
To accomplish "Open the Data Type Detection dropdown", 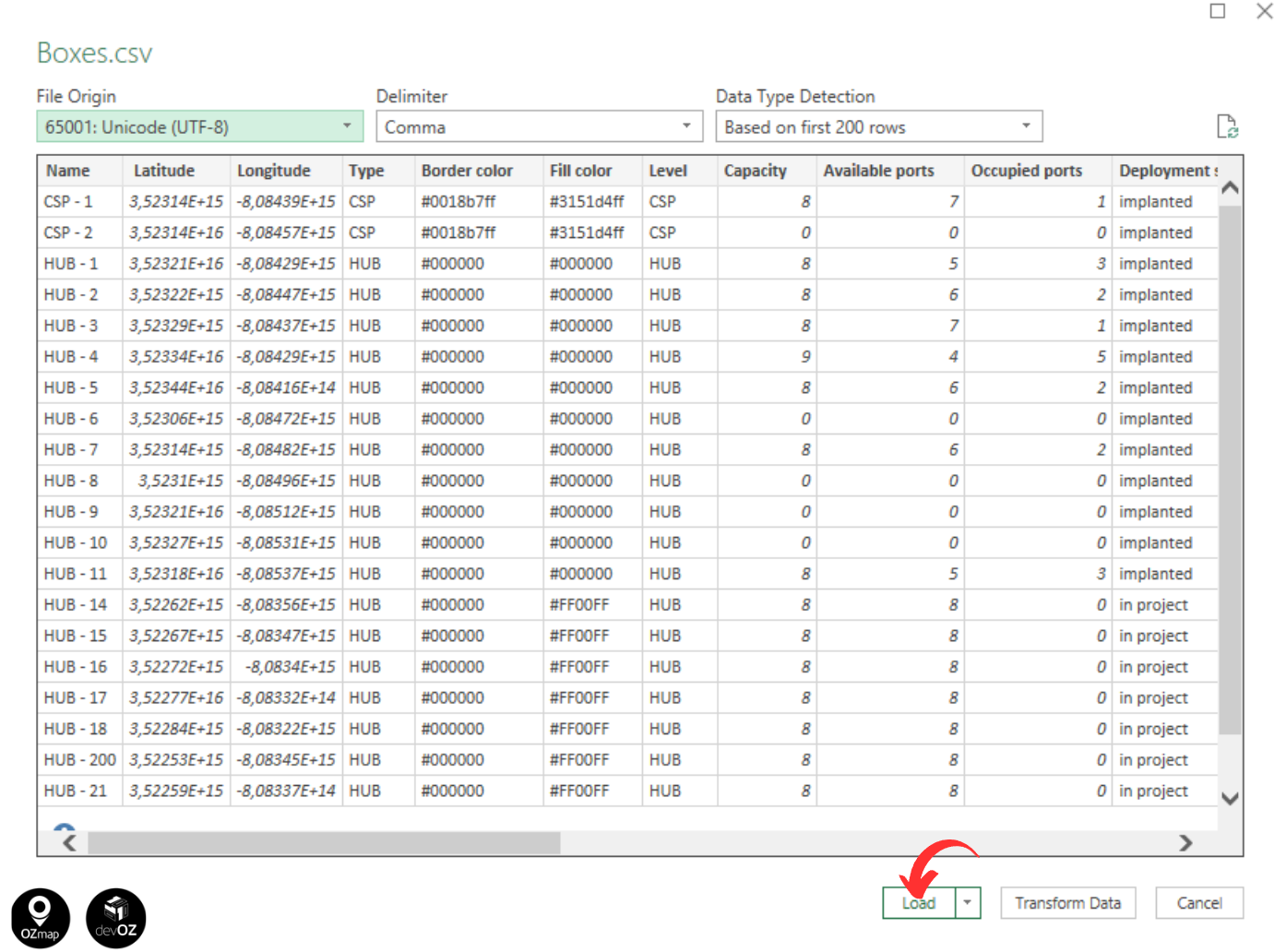I will tap(1025, 126).
